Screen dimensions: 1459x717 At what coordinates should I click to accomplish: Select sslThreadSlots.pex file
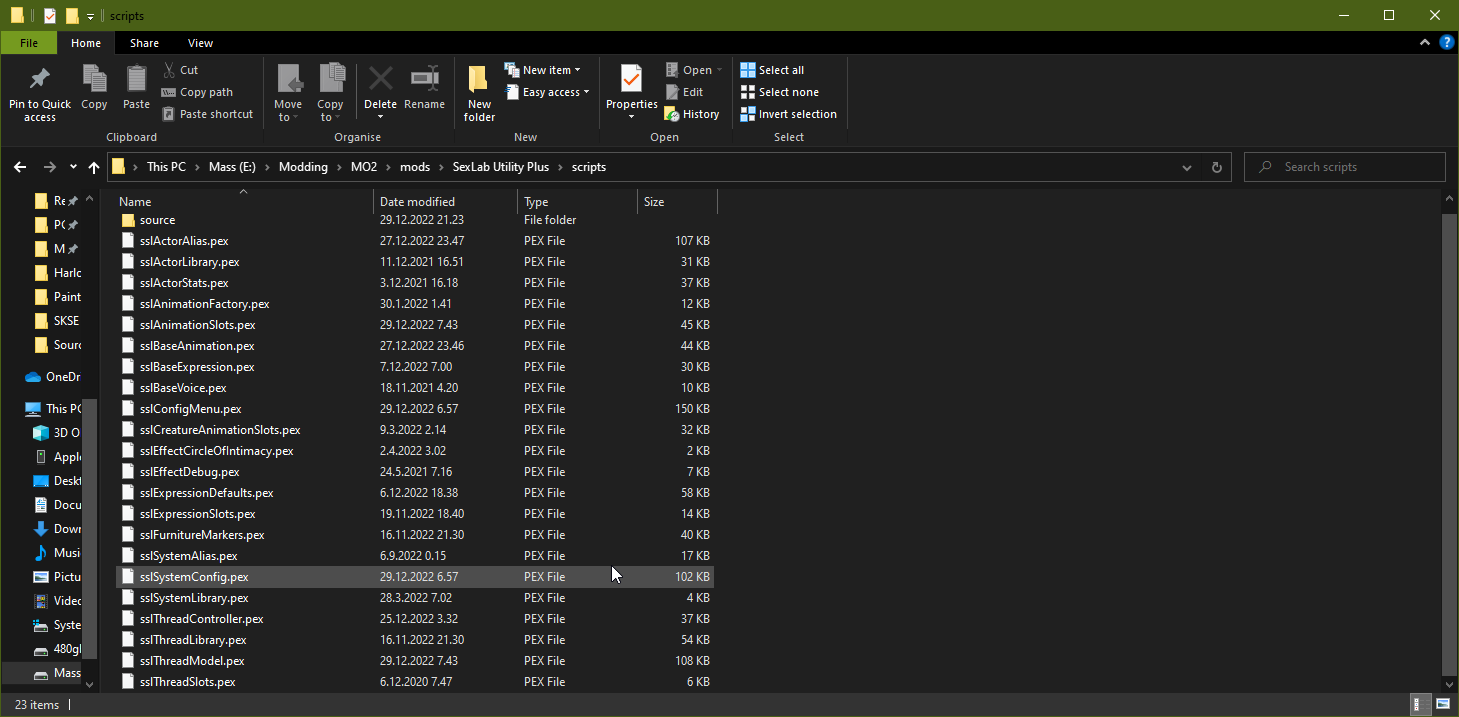click(414, 682)
